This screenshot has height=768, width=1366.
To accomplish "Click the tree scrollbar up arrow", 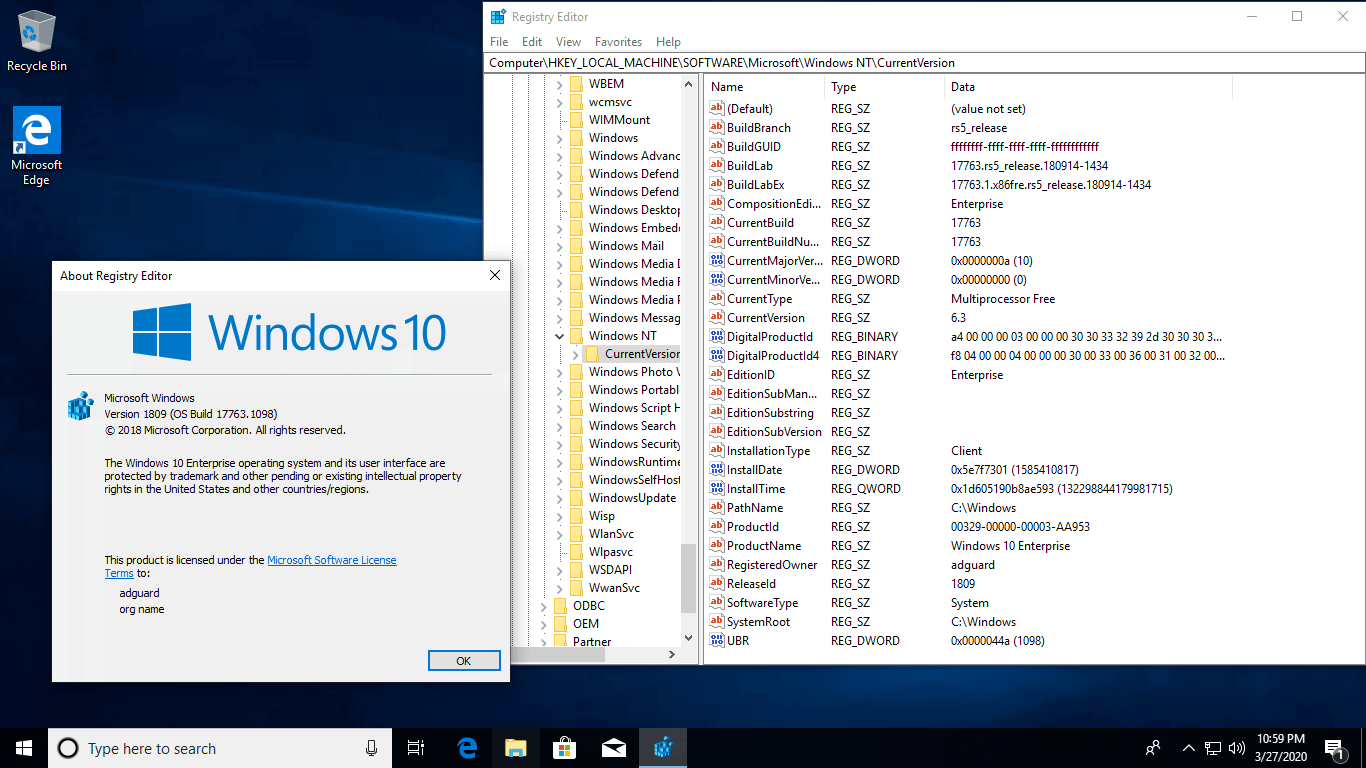I will pyautogui.click(x=688, y=85).
